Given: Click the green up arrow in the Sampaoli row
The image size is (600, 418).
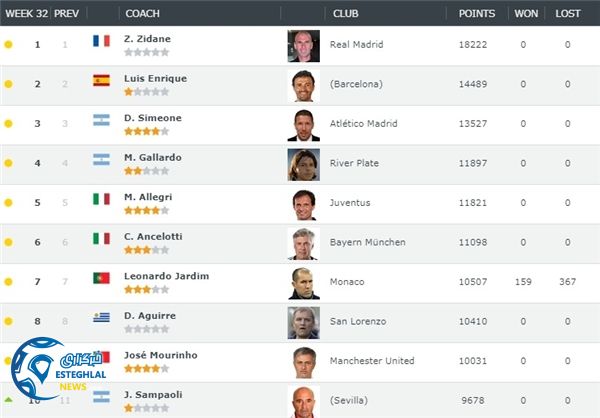Looking at the screenshot, I should (9, 400).
